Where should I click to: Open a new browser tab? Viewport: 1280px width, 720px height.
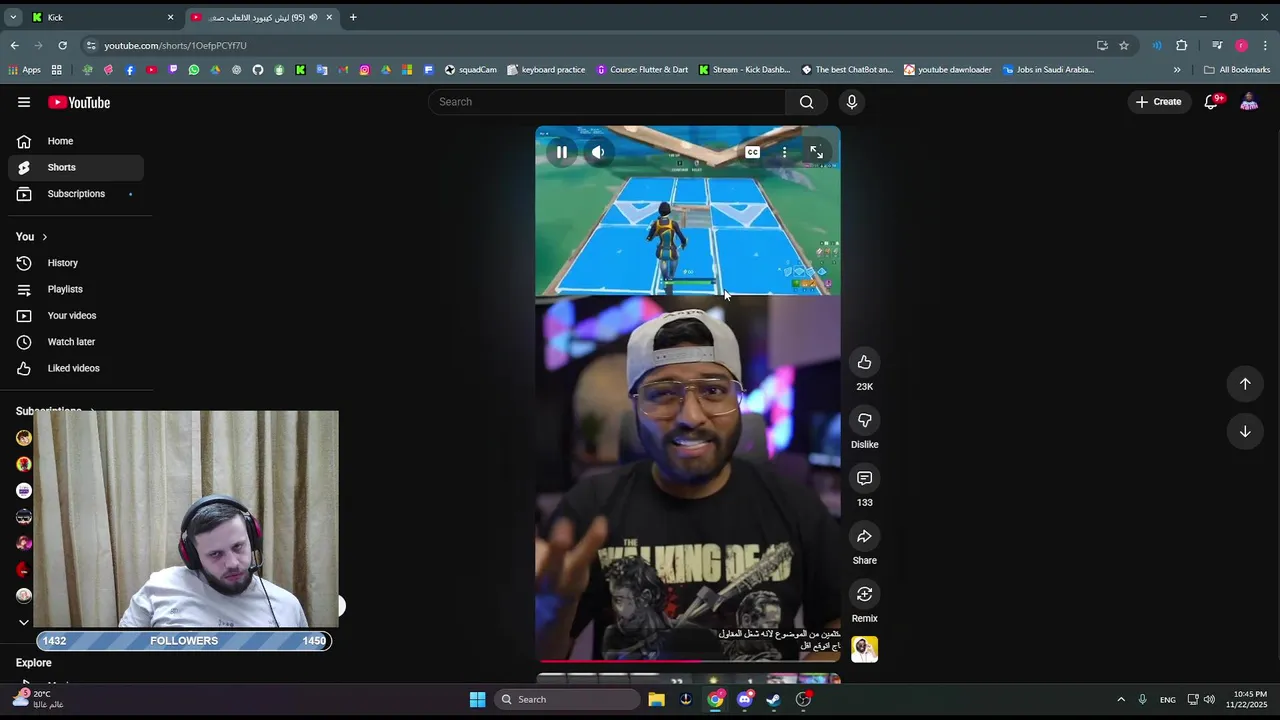click(353, 17)
